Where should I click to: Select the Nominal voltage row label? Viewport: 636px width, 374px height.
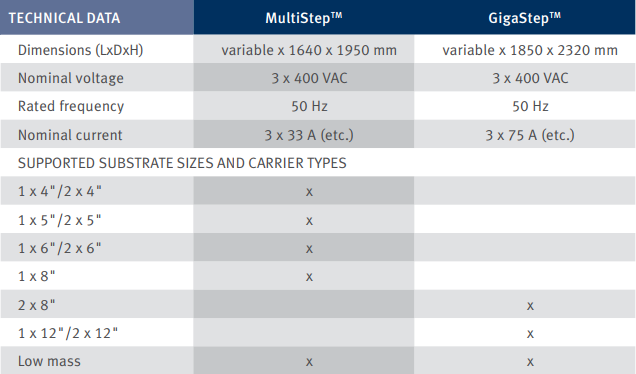(x=71, y=78)
